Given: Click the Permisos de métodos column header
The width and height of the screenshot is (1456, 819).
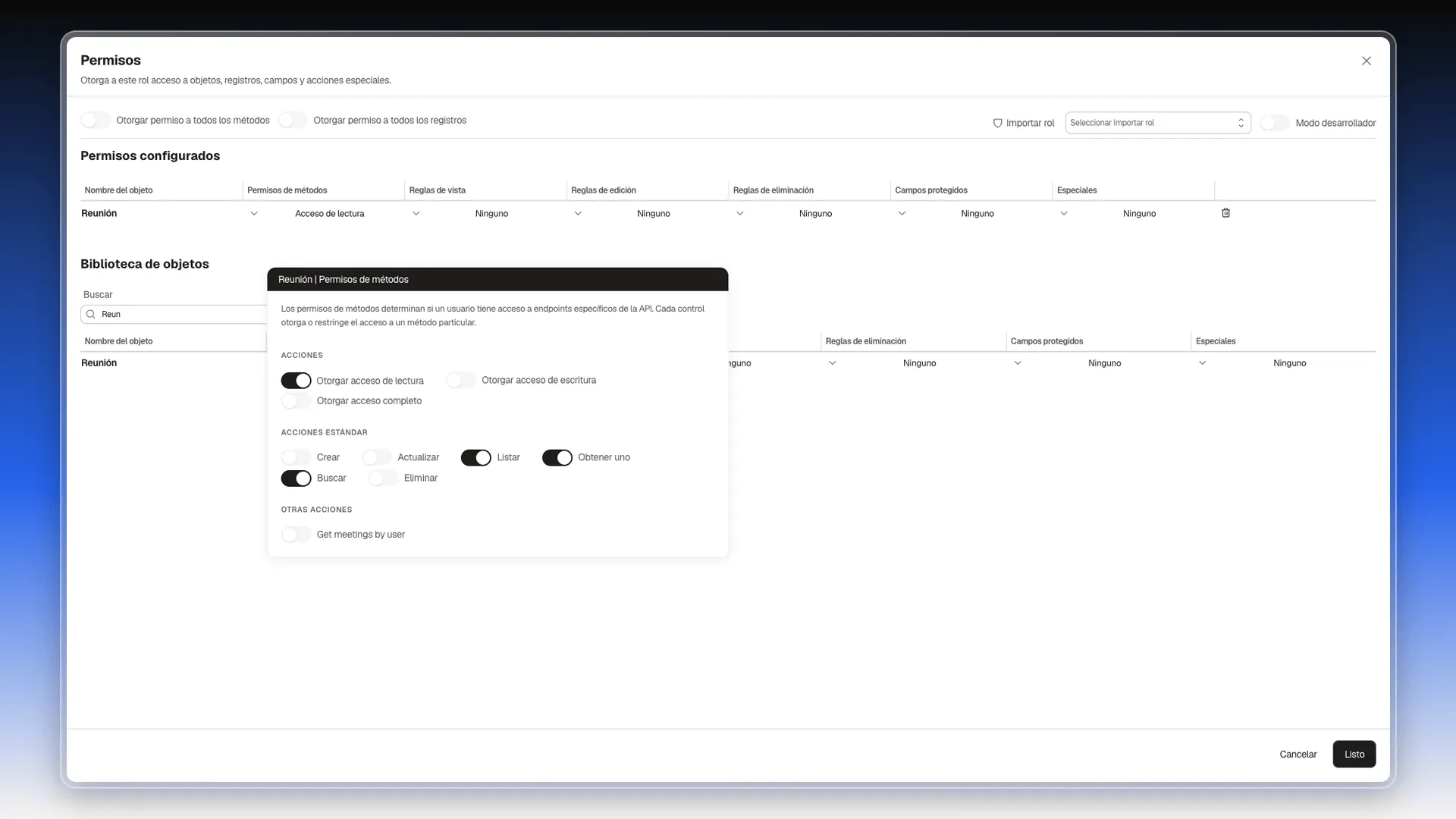Looking at the screenshot, I should click(287, 190).
